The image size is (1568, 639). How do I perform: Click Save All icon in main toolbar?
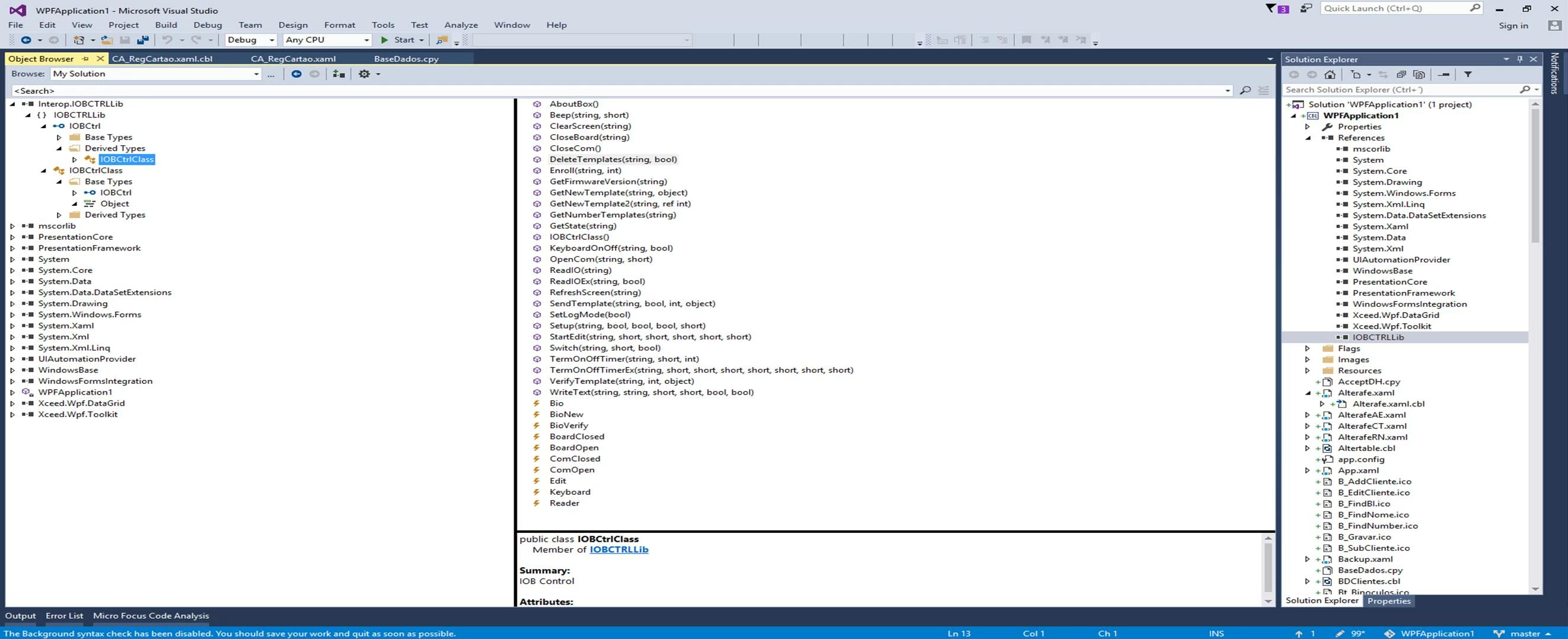[x=143, y=40]
